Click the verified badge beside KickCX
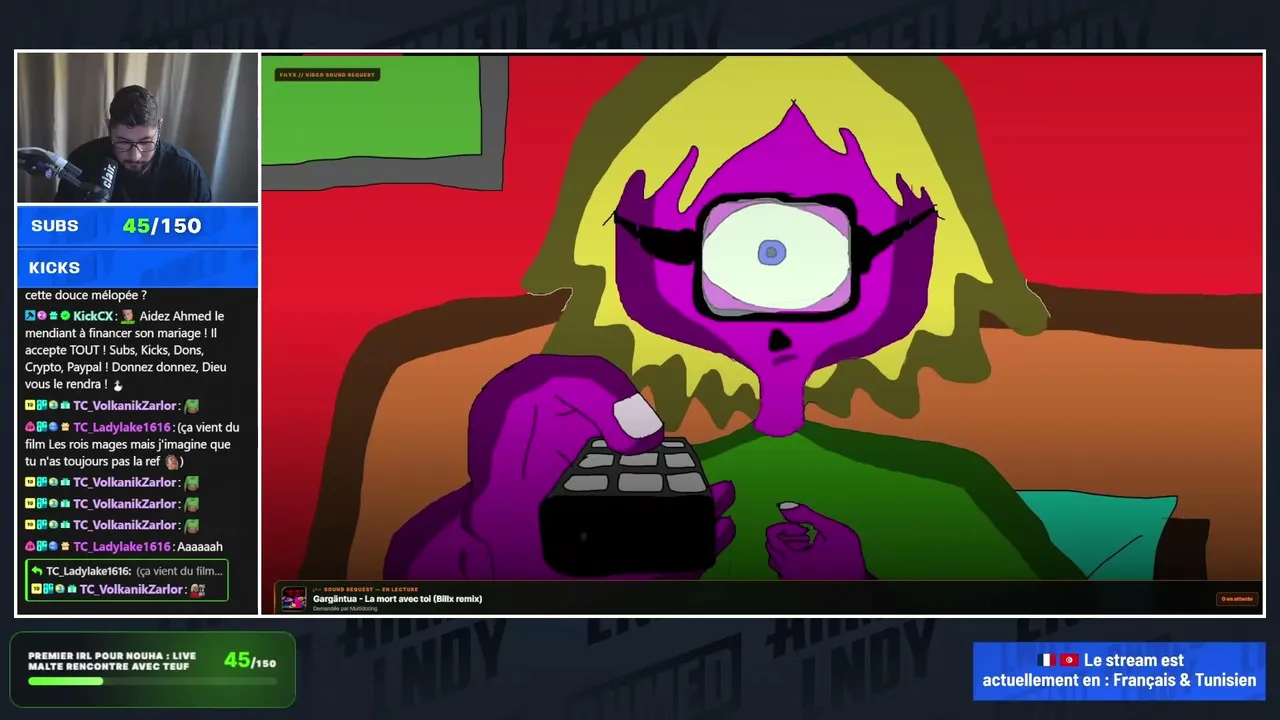The image size is (1280, 720). point(66,316)
